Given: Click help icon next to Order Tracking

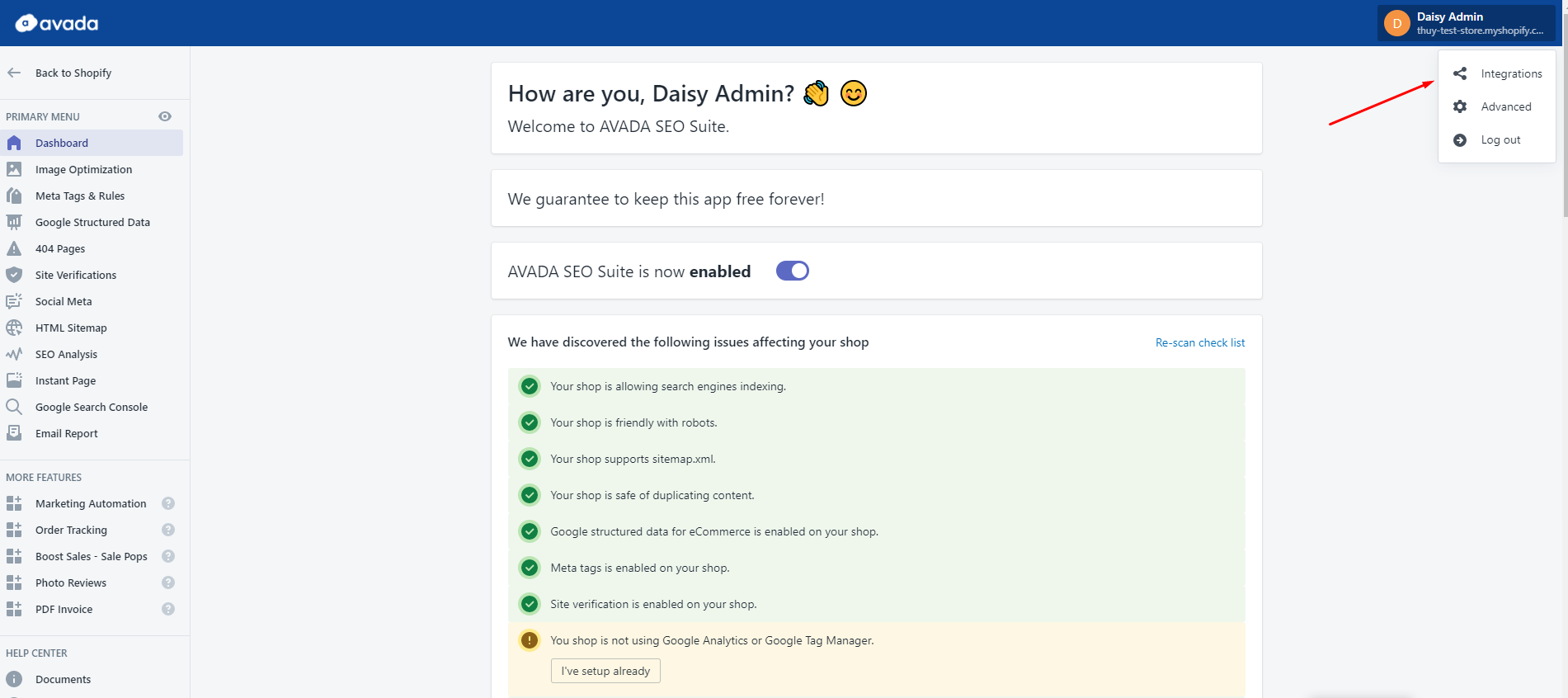Looking at the screenshot, I should pyautogui.click(x=168, y=530).
